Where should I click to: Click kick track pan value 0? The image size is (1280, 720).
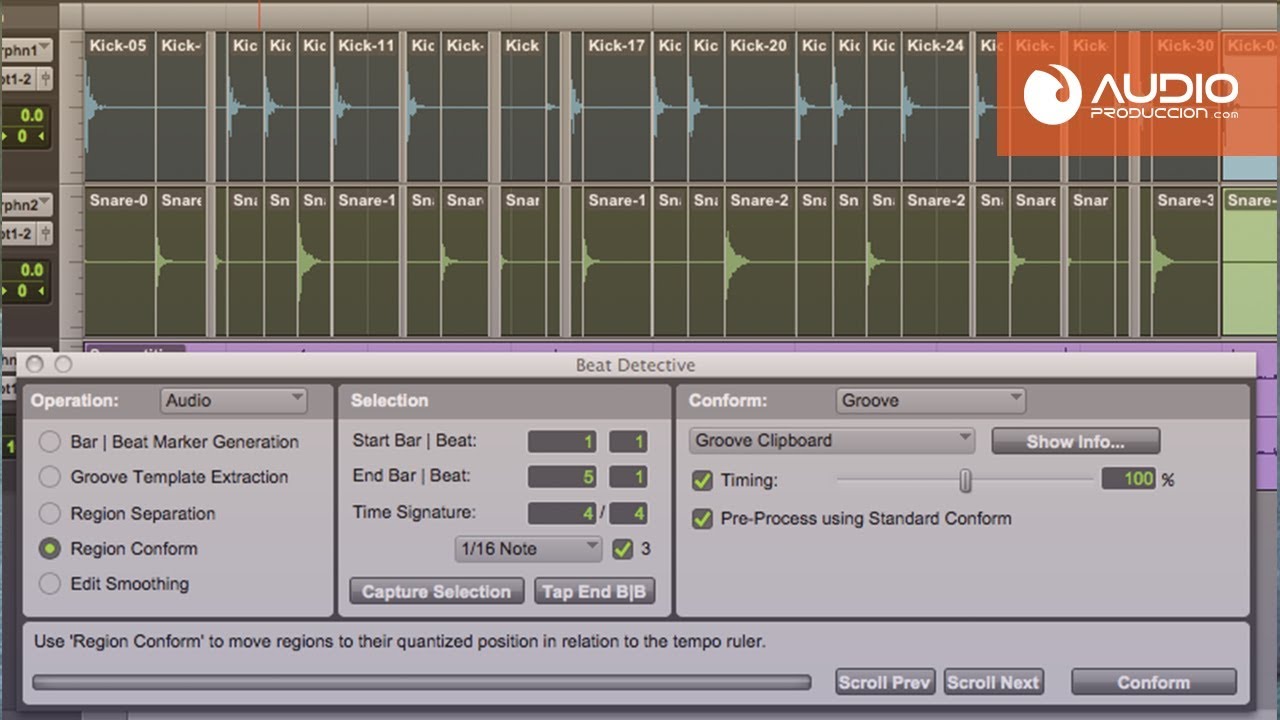click(x=24, y=136)
